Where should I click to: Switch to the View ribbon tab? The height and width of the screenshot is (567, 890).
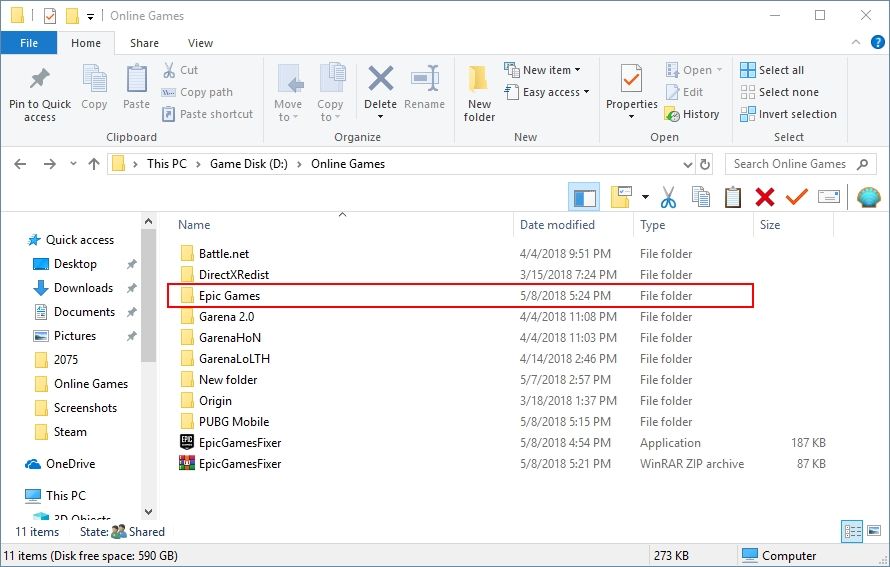point(200,43)
